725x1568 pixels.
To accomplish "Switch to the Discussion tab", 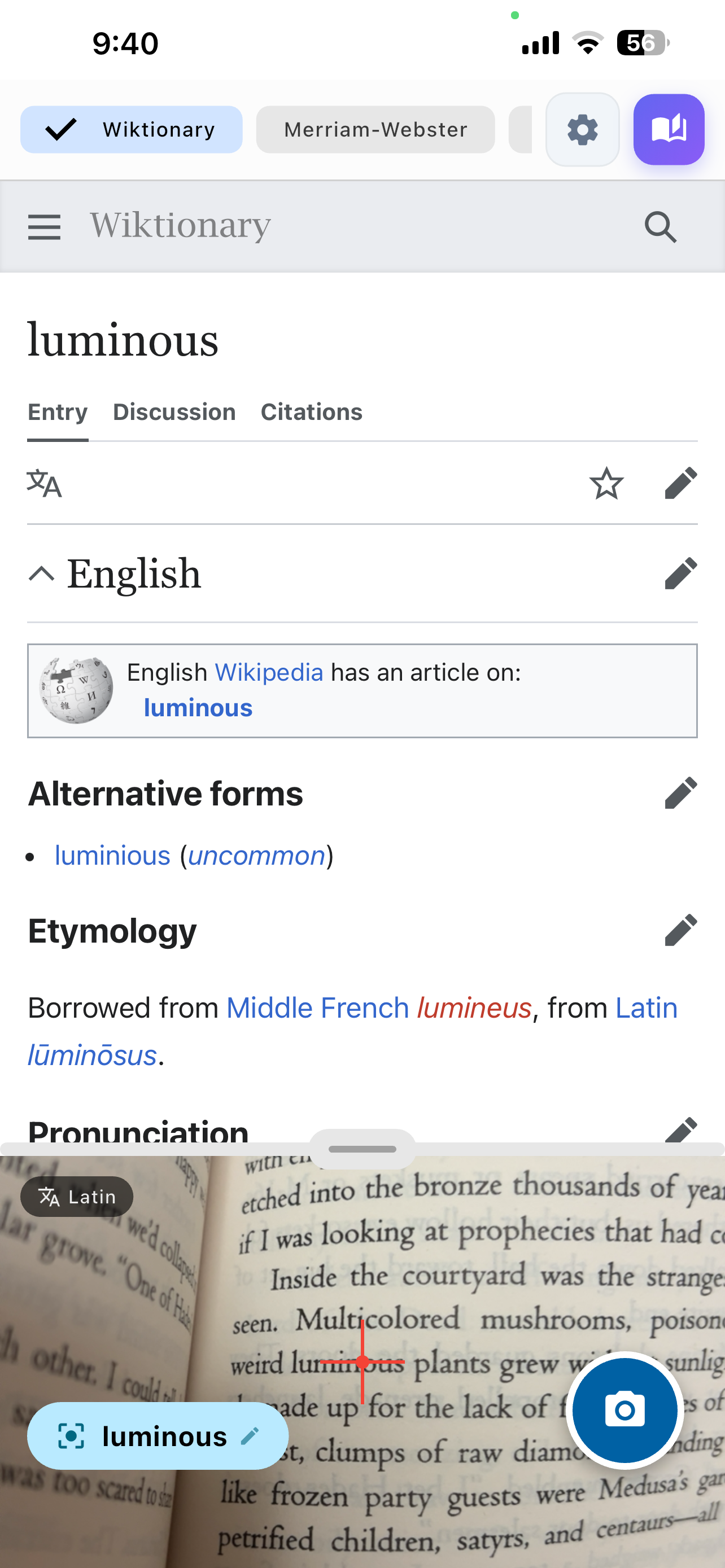I will pyautogui.click(x=174, y=411).
